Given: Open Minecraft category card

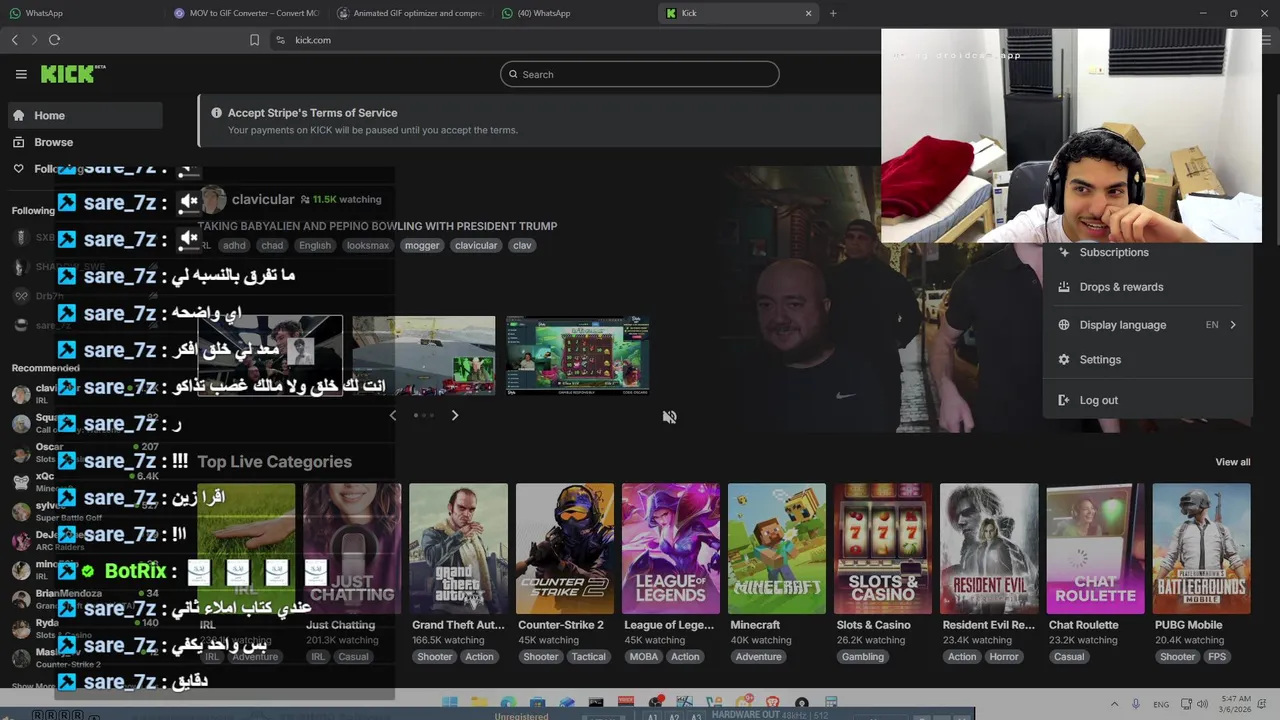Looking at the screenshot, I should (776, 549).
